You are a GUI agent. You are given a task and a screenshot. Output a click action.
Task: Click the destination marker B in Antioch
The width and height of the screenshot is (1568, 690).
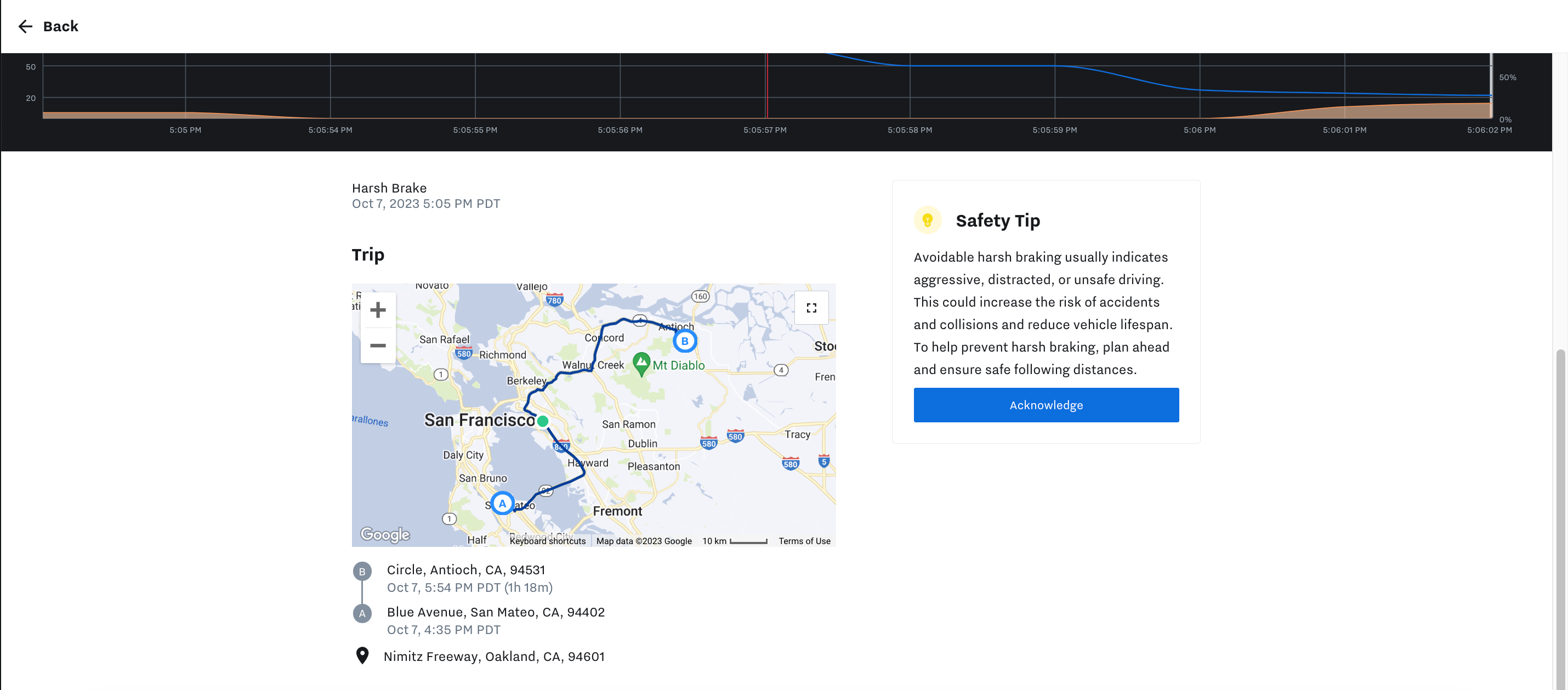pos(684,340)
